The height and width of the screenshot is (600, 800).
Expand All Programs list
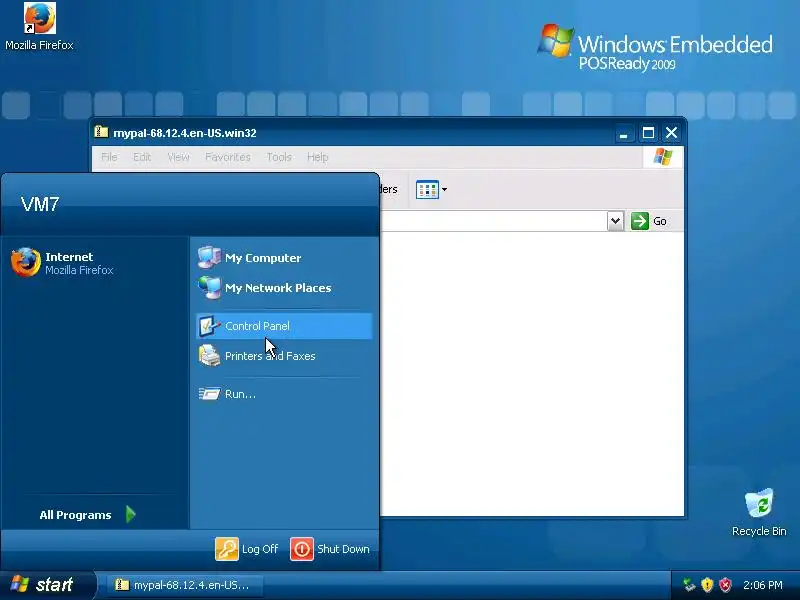[87, 515]
